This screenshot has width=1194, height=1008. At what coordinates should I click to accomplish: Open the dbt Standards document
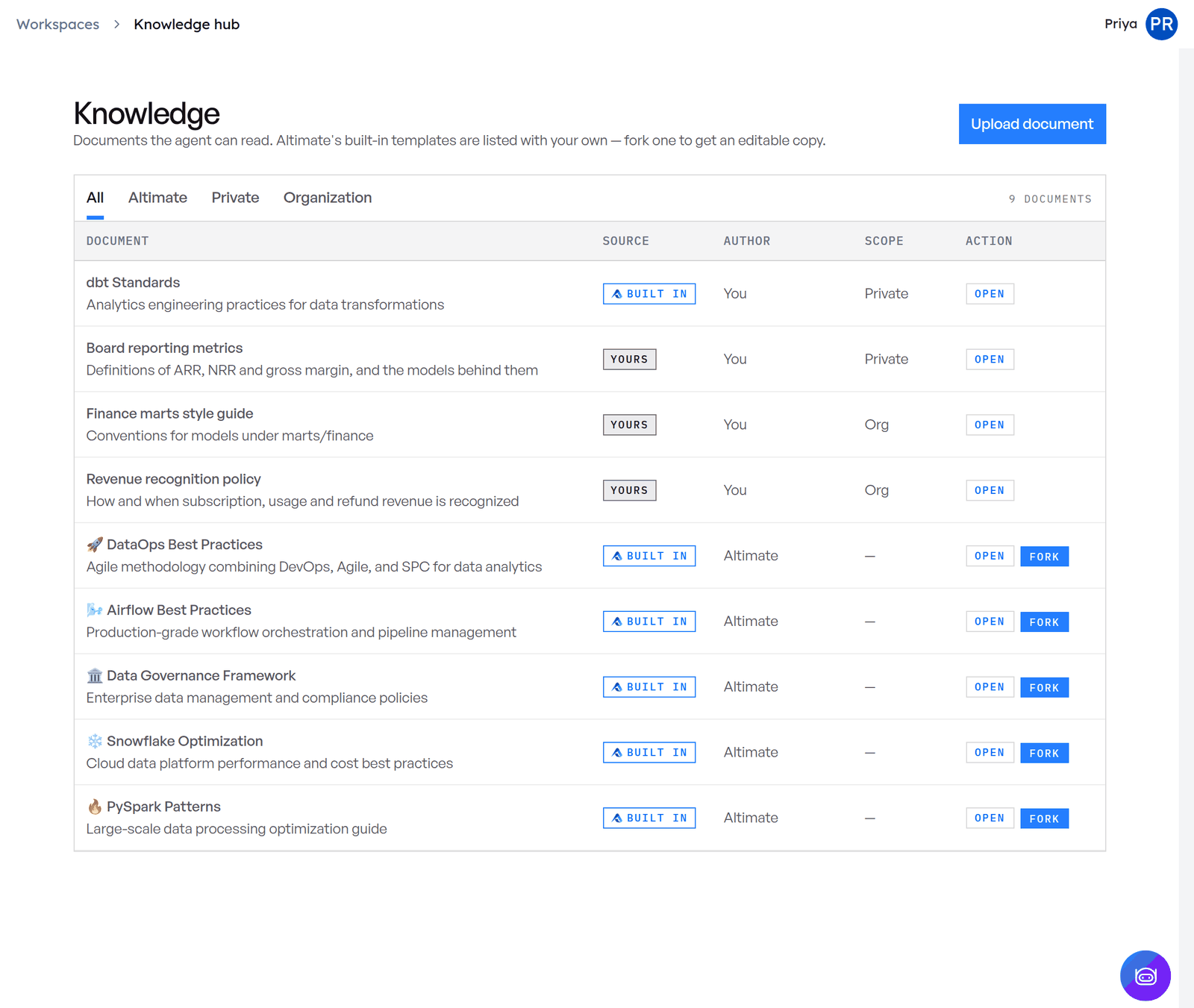(990, 294)
